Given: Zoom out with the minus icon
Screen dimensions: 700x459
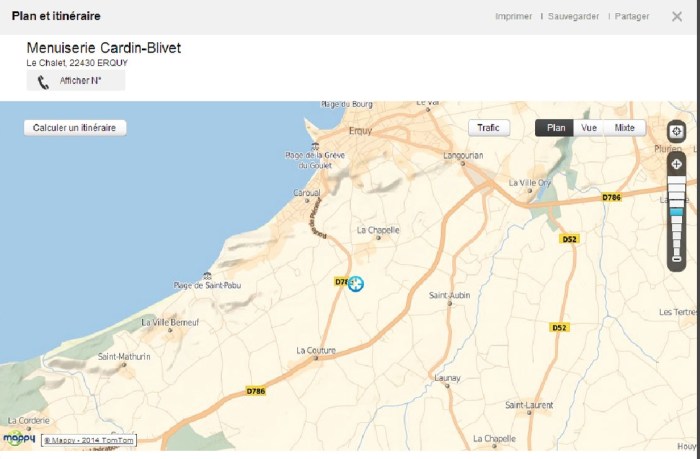Looking at the screenshot, I should tap(677, 260).
